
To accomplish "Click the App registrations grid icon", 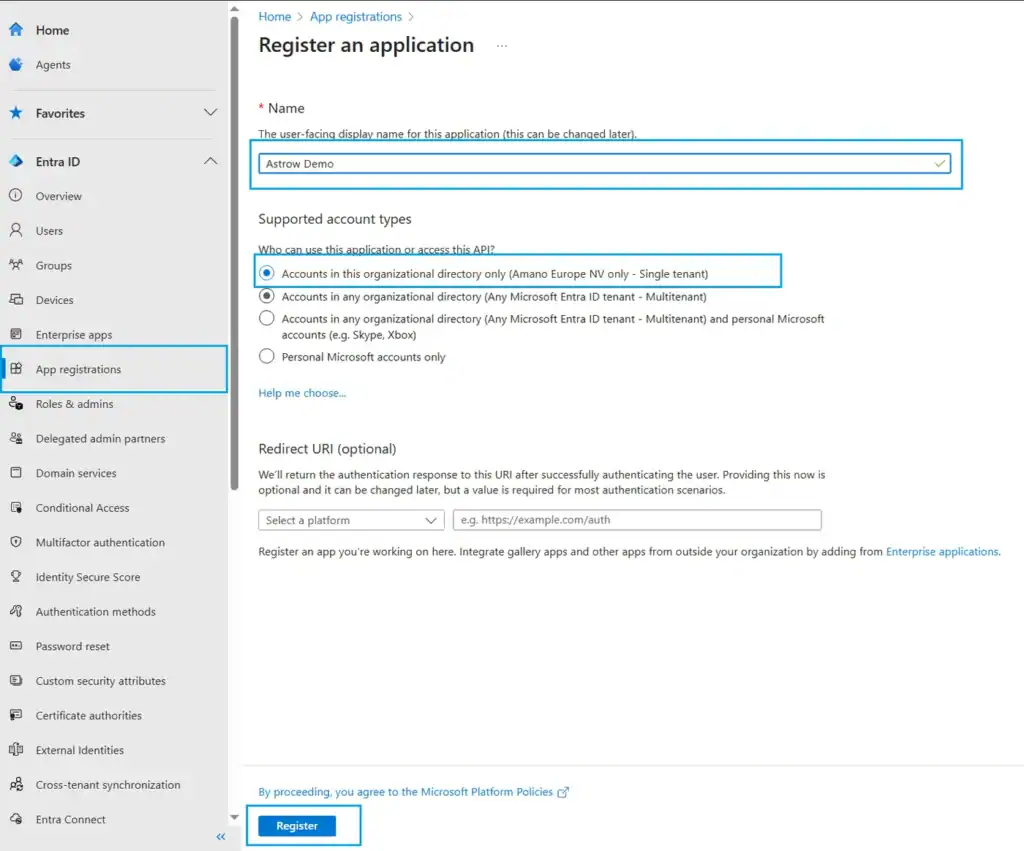I will tap(16, 368).
